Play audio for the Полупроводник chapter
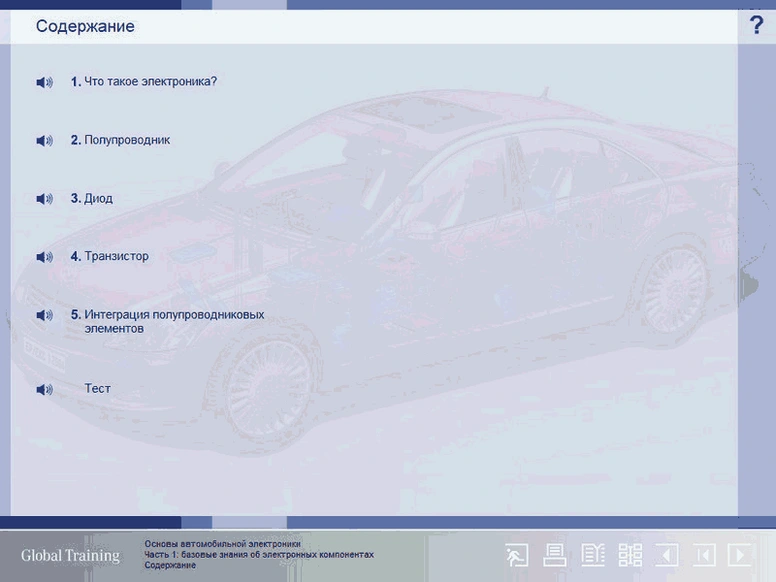 44,141
